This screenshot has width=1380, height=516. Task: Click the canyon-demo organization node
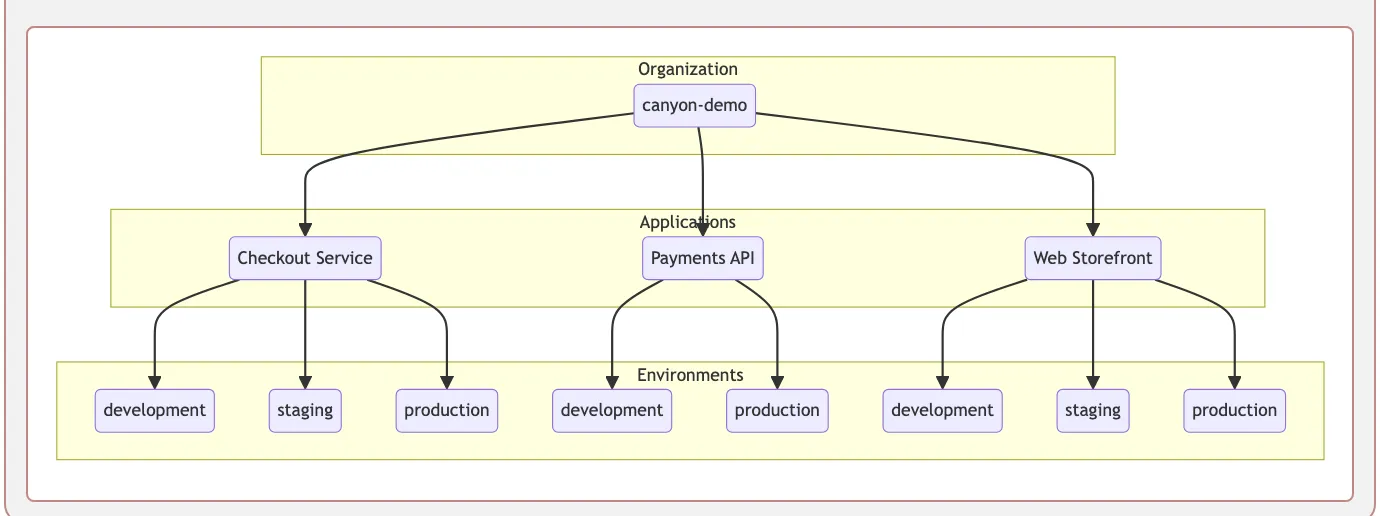click(x=695, y=106)
